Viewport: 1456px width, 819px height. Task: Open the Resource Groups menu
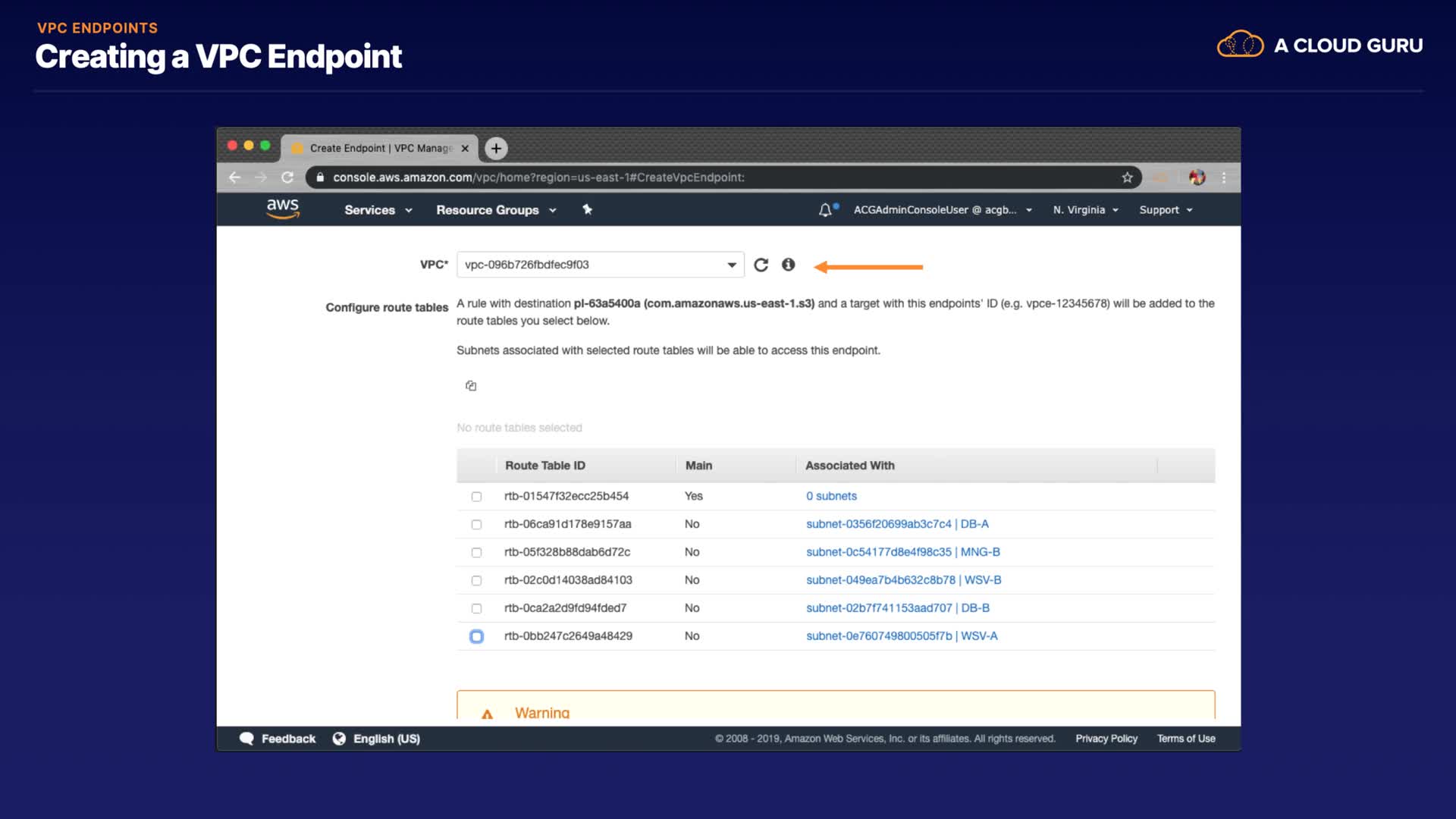(496, 210)
